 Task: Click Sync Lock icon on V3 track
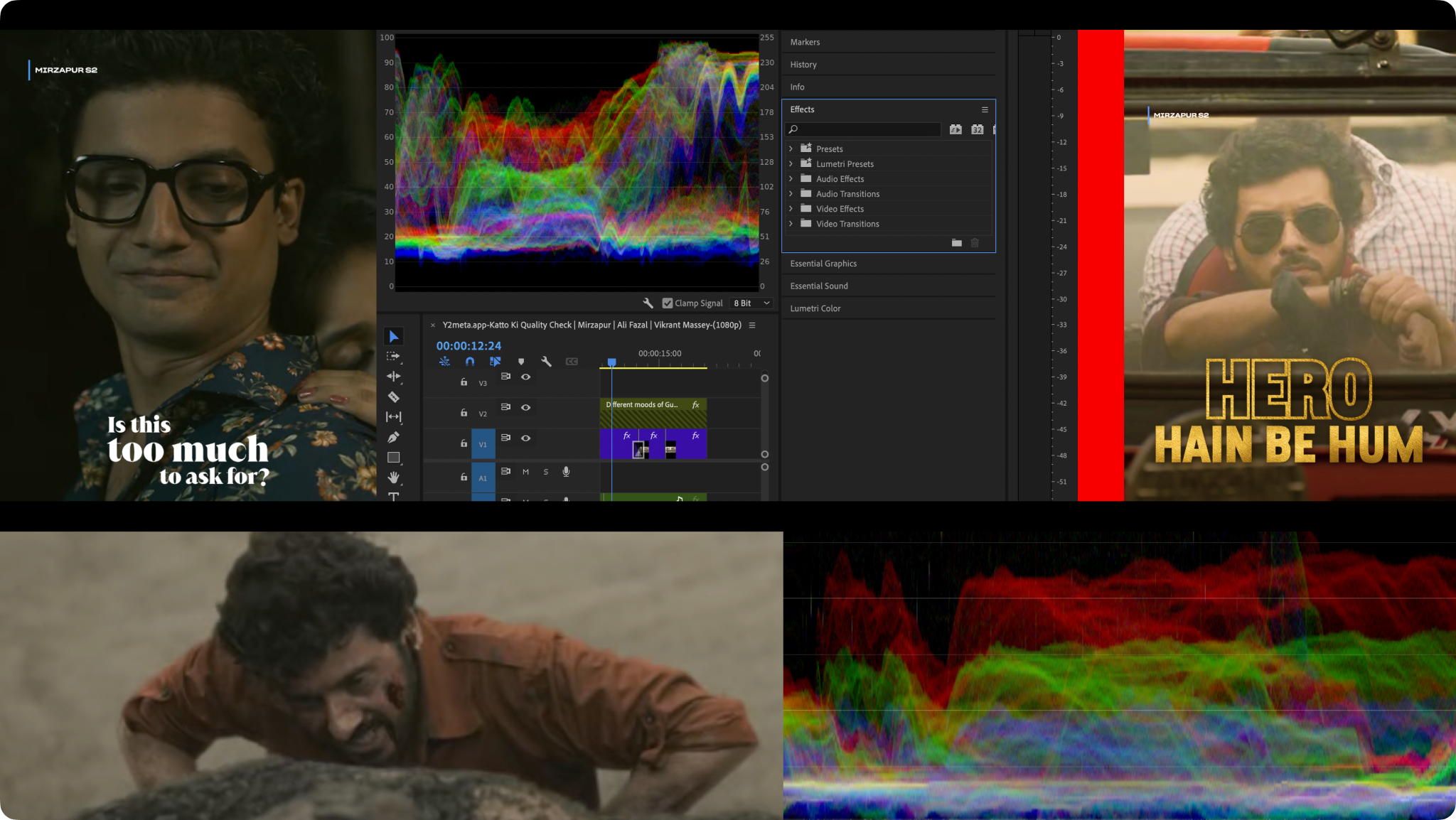(x=505, y=377)
